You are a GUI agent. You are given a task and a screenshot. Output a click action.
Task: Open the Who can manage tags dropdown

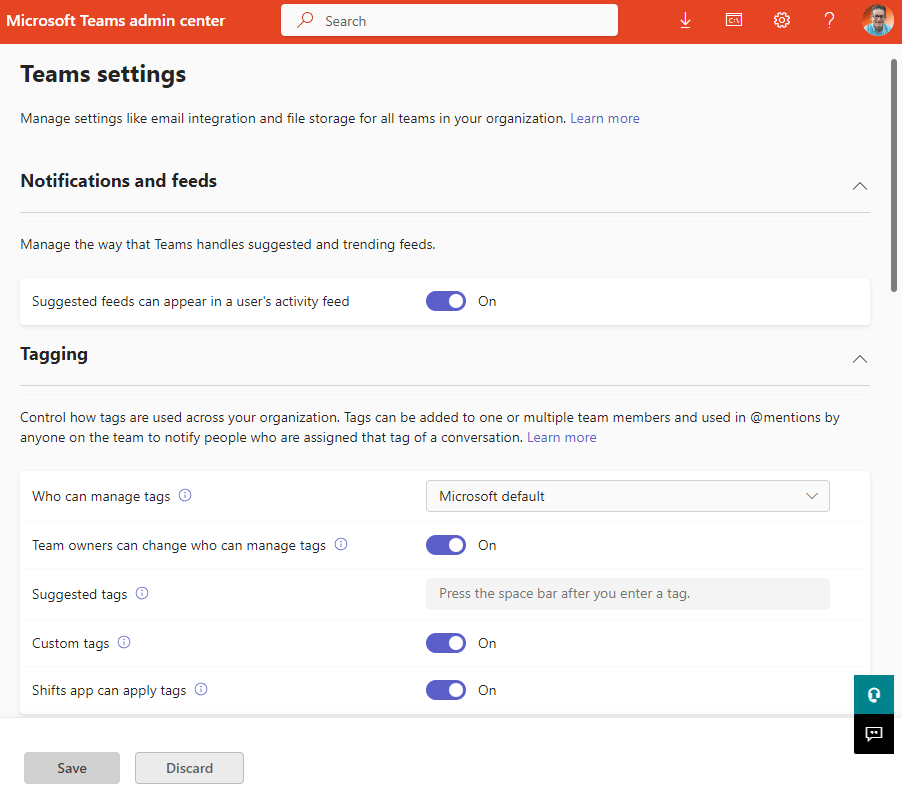(x=627, y=495)
